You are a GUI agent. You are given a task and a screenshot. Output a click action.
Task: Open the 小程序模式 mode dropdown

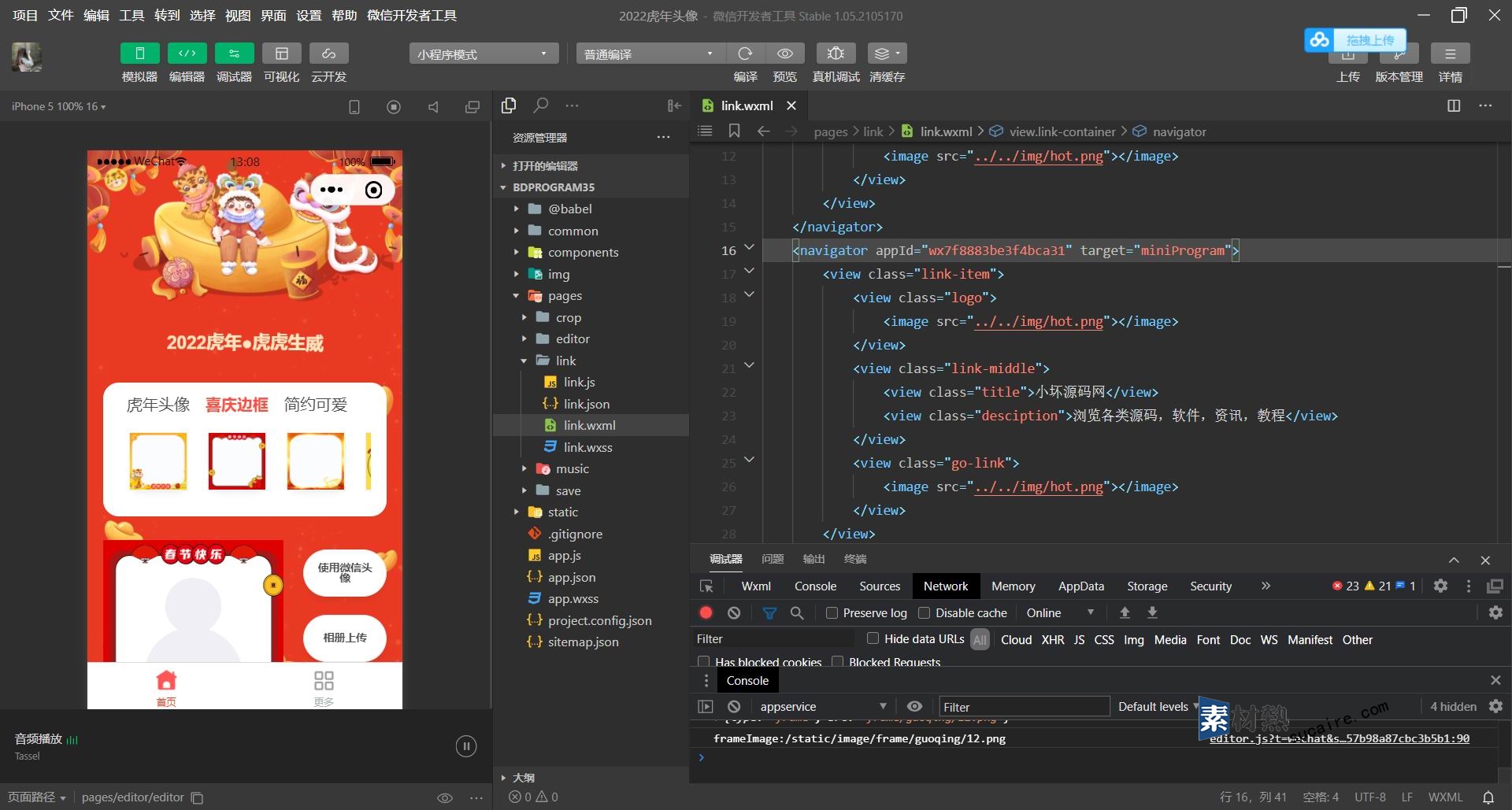click(484, 54)
